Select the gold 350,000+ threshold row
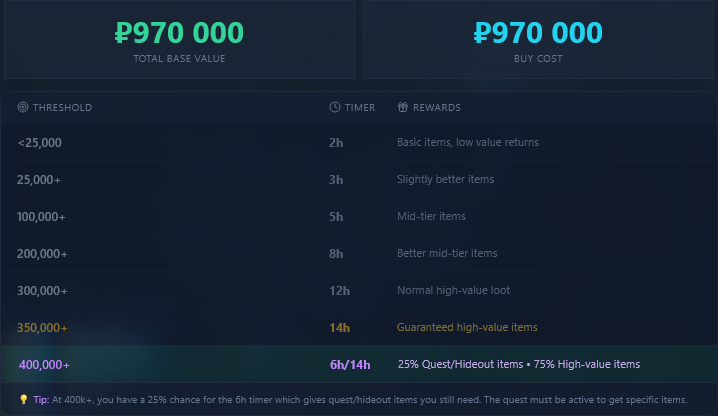This screenshot has width=718, height=416. tap(359, 328)
